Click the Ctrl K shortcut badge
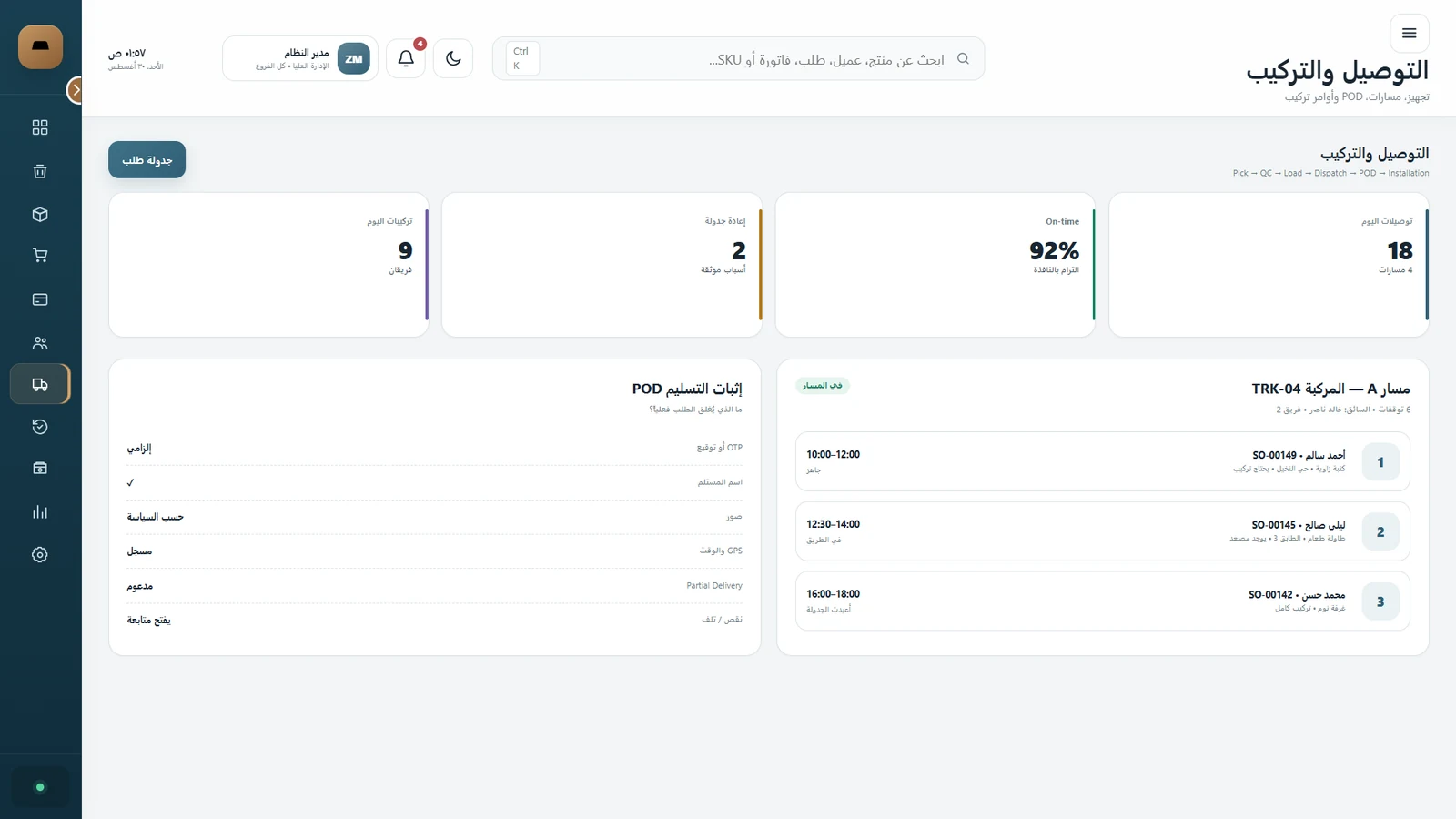The width and height of the screenshot is (1456, 819). pos(522,58)
